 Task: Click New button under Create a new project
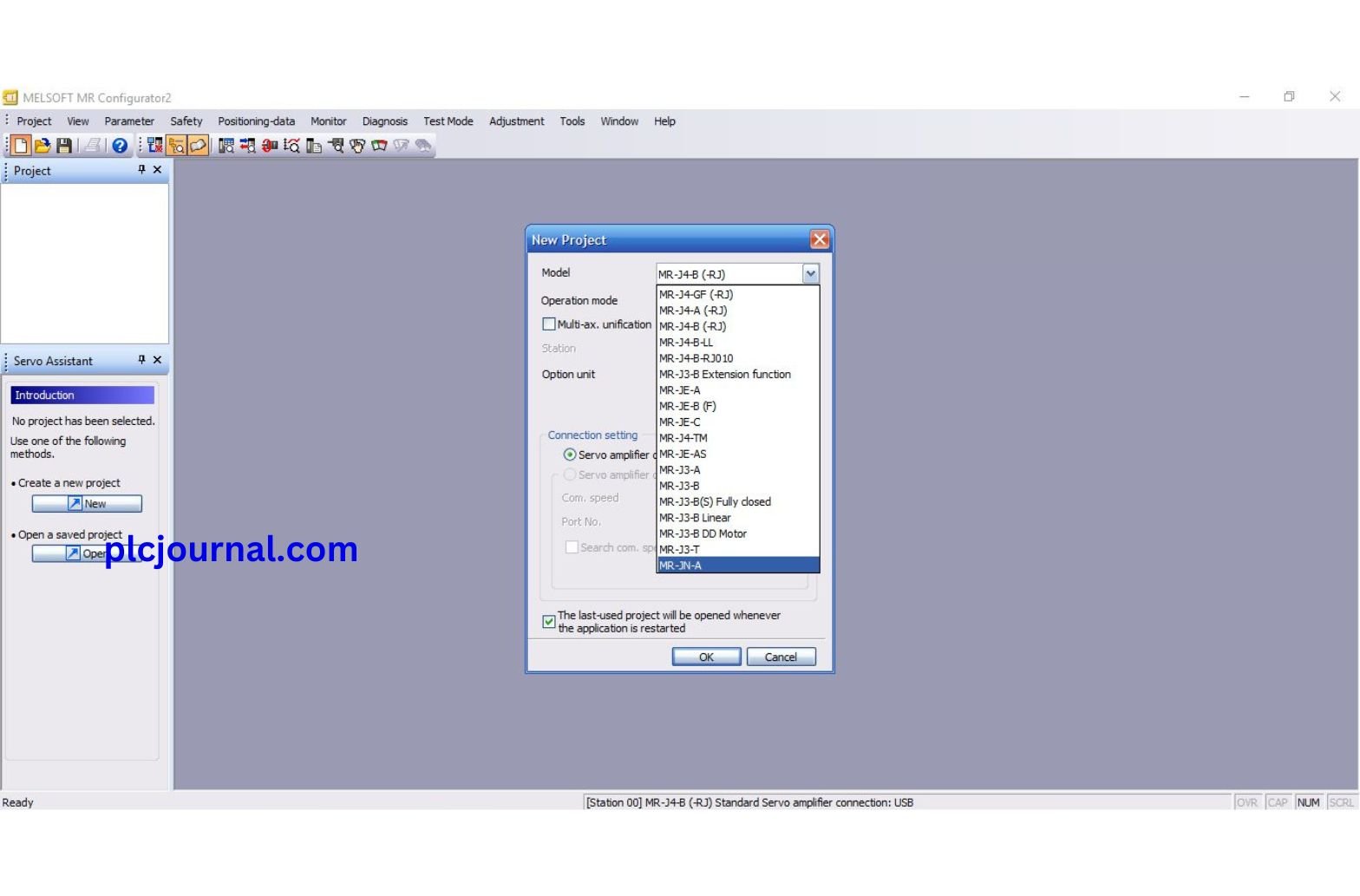click(87, 503)
